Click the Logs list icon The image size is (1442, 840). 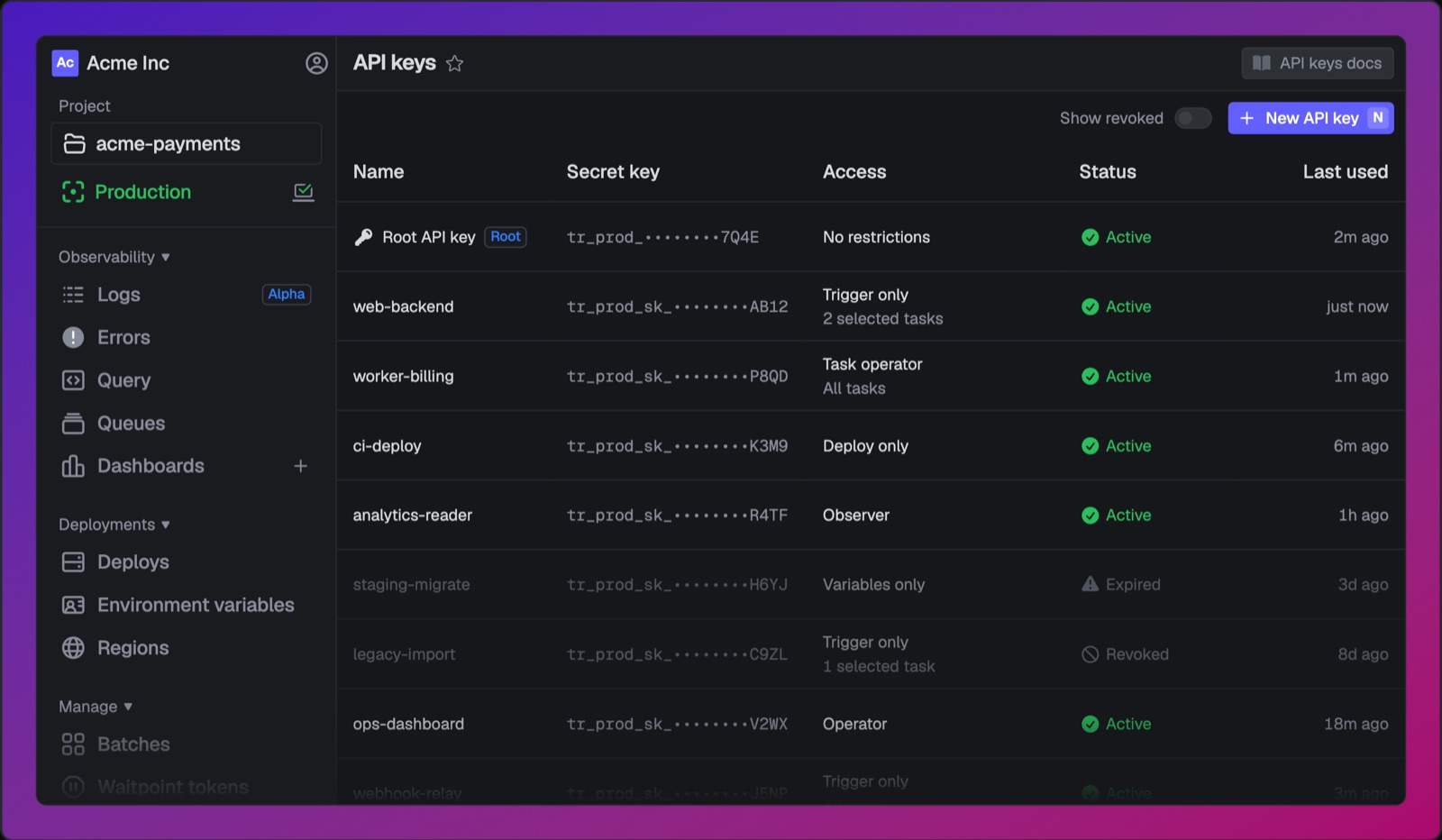(73, 295)
